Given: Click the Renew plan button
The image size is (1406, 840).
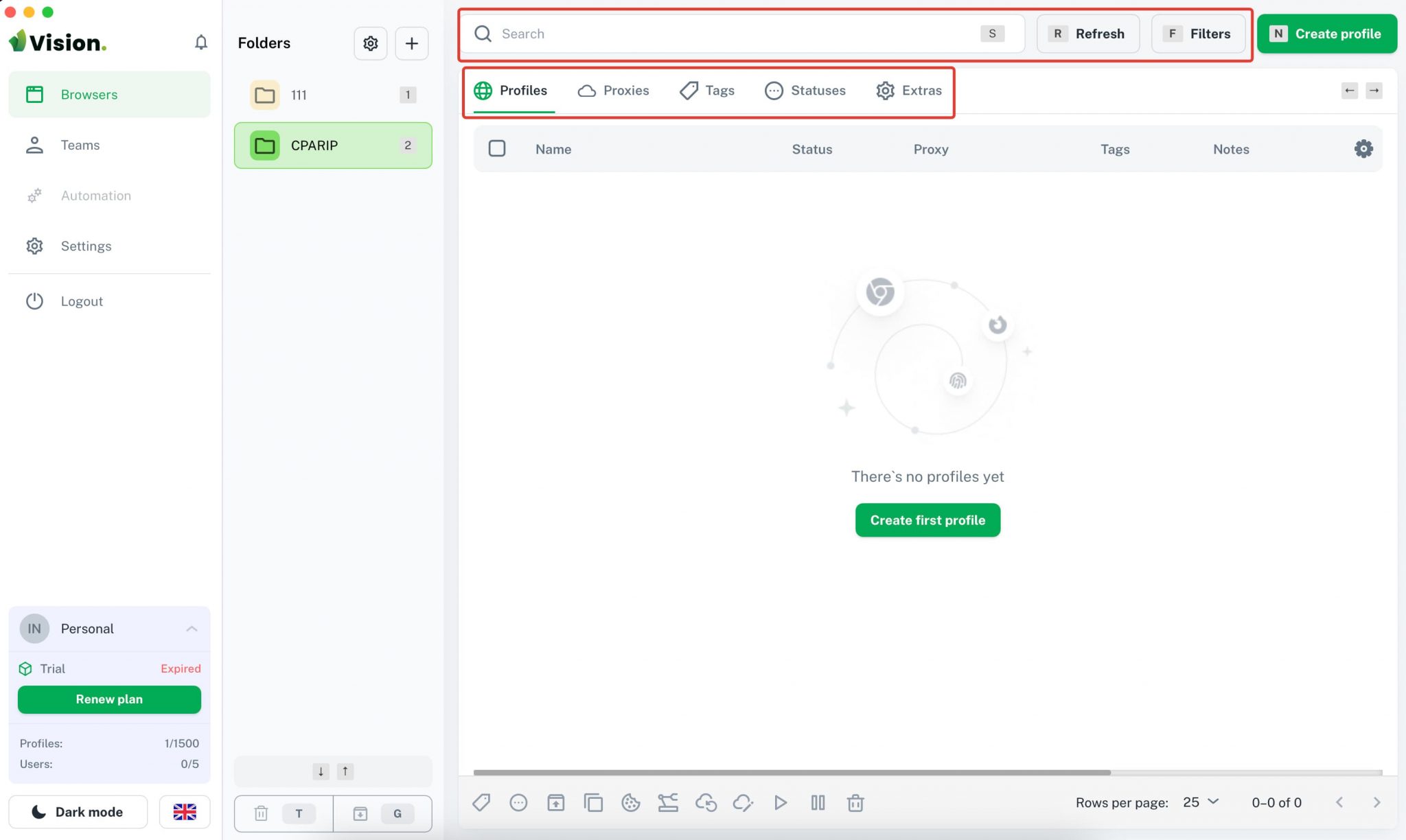Looking at the screenshot, I should coord(109,699).
